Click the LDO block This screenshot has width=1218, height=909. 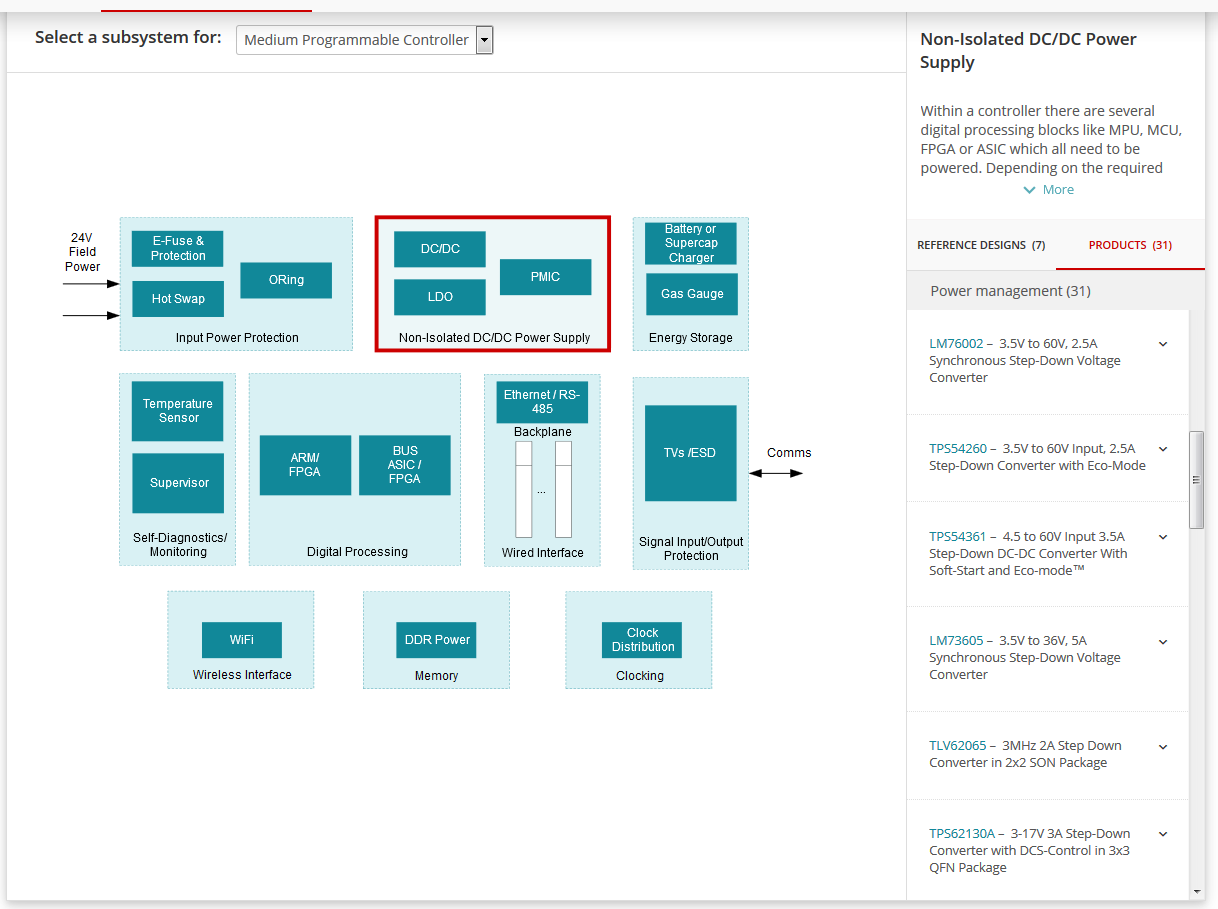pos(440,297)
